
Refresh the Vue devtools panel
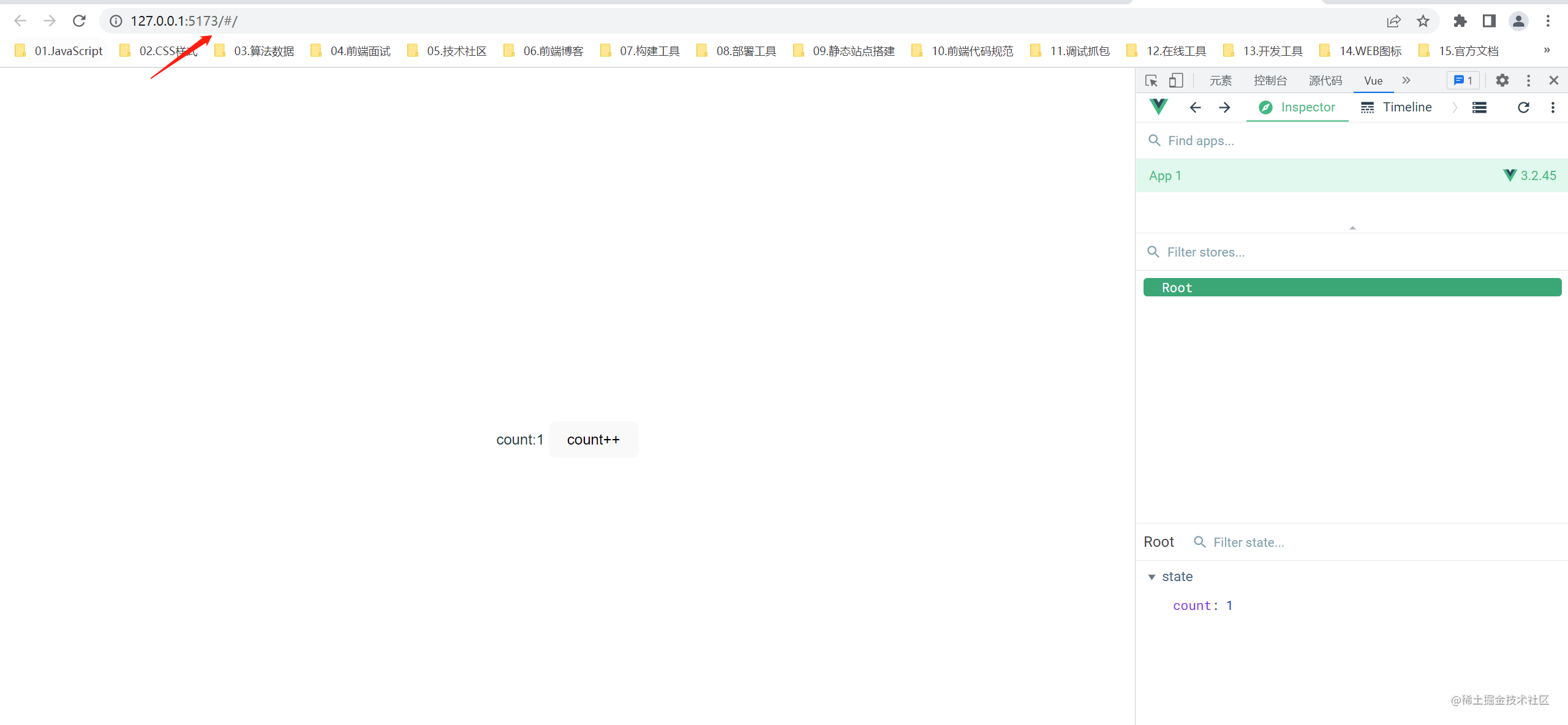point(1523,108)
